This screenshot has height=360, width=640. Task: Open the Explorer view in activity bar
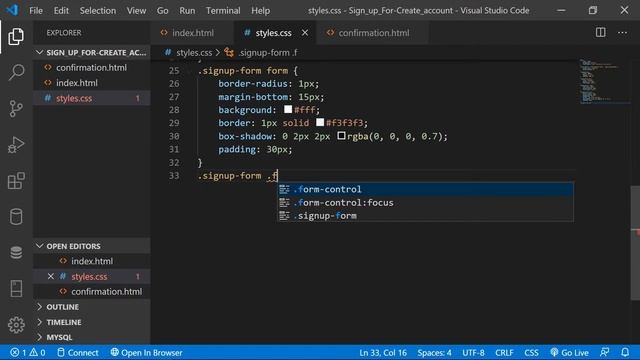click(16, 37)
